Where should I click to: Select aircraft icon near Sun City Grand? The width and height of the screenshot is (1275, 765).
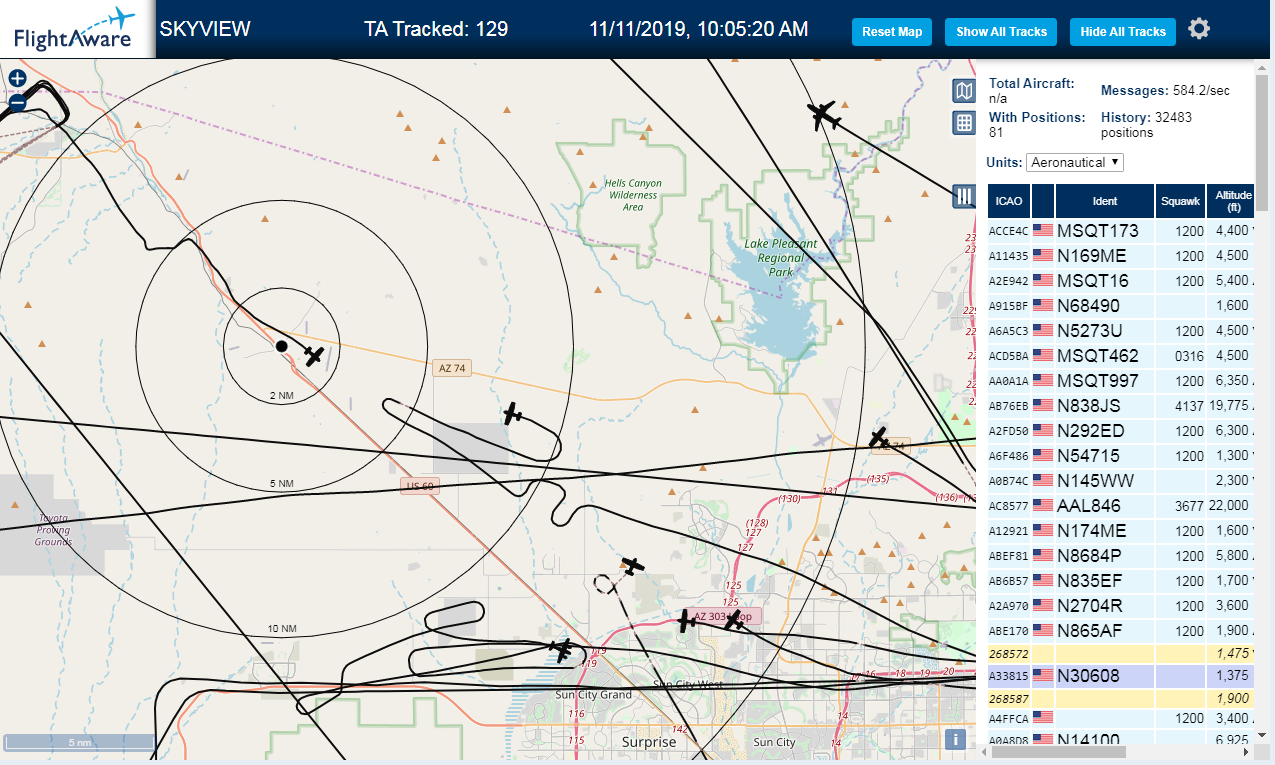pos(562,650)
